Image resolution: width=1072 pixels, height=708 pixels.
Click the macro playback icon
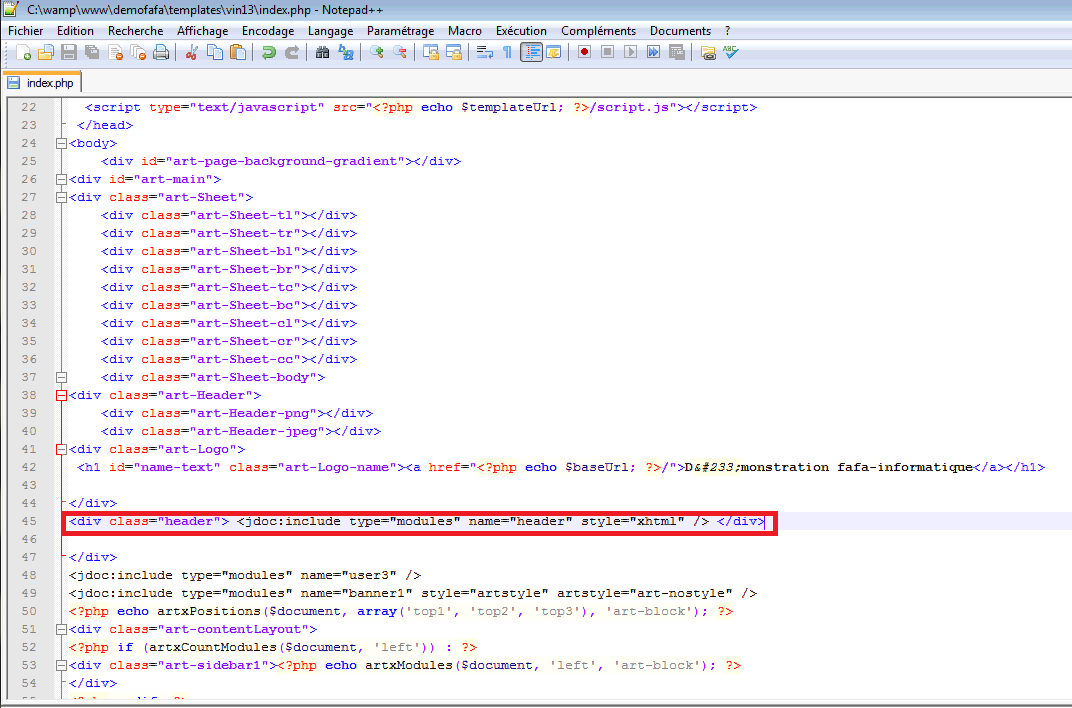coord(630,53)
